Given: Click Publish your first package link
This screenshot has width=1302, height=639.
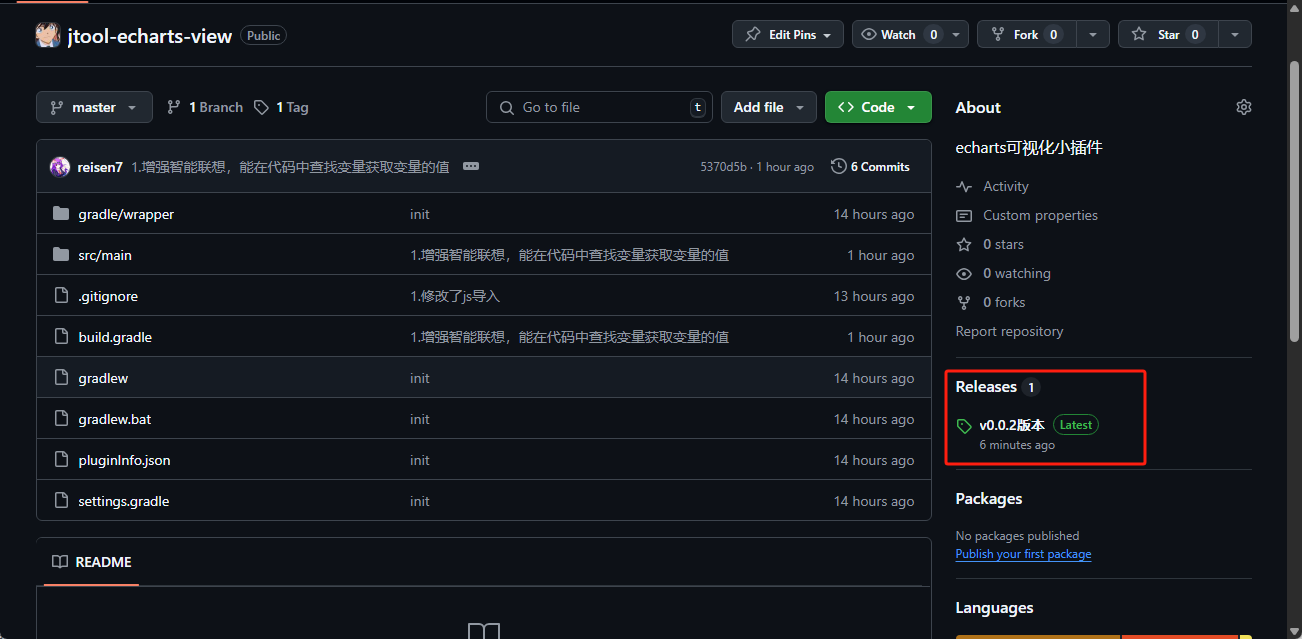Looking at the screenshot, I should point(1023,554).
